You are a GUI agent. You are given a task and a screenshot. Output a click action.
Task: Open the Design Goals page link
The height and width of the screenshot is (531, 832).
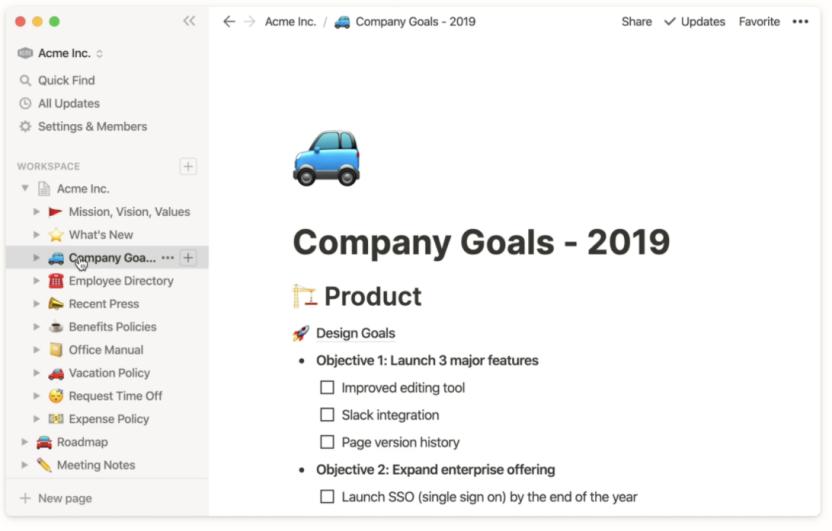[x=355, y=333]
